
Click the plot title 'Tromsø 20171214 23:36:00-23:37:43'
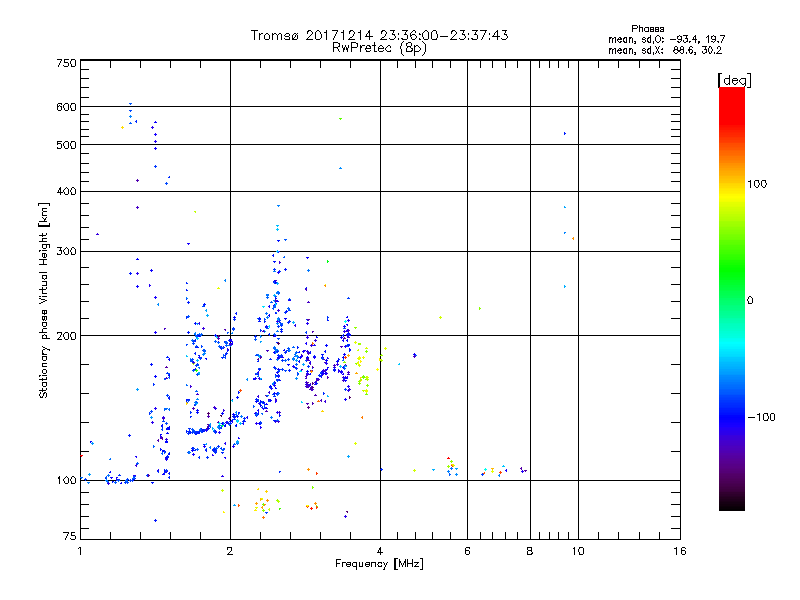point(379,35)
